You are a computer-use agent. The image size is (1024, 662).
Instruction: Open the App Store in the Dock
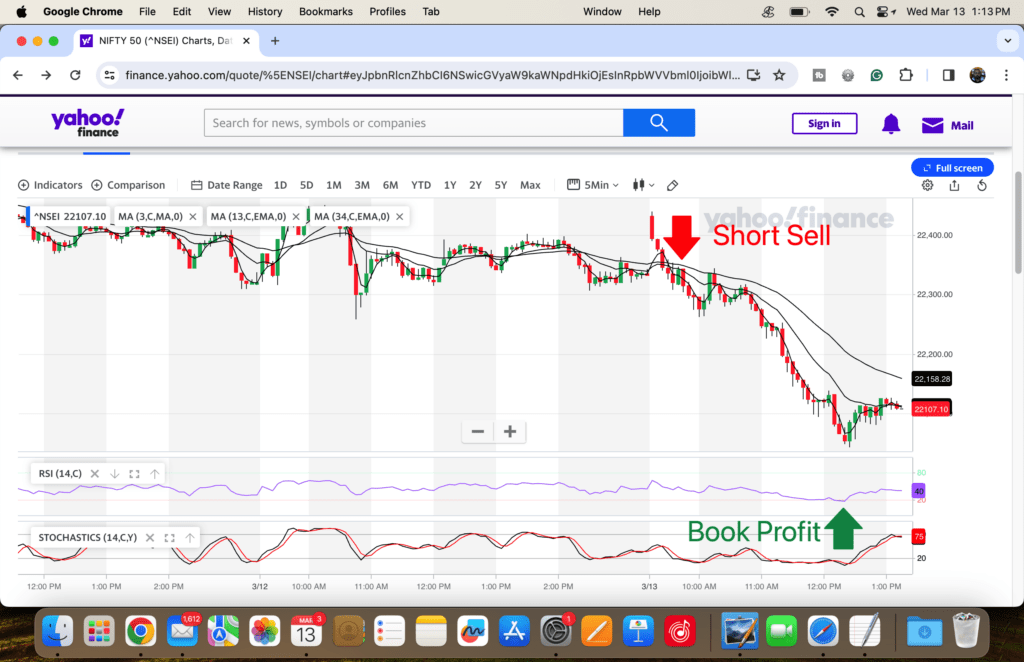point(514,631)
